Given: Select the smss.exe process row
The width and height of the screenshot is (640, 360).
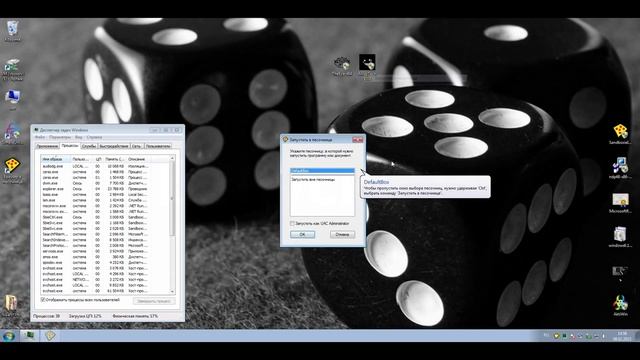Looking at the screenshot, I should (x=105, y=257).
